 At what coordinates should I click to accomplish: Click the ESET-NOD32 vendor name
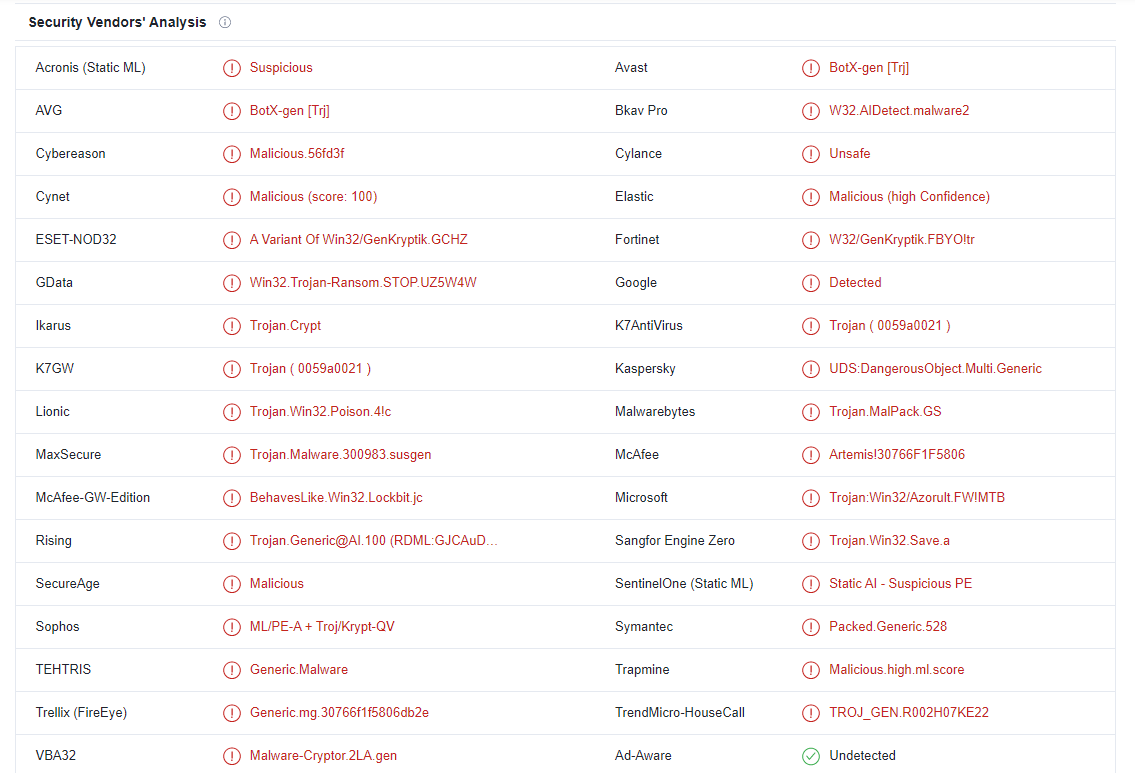pos(76,240)
